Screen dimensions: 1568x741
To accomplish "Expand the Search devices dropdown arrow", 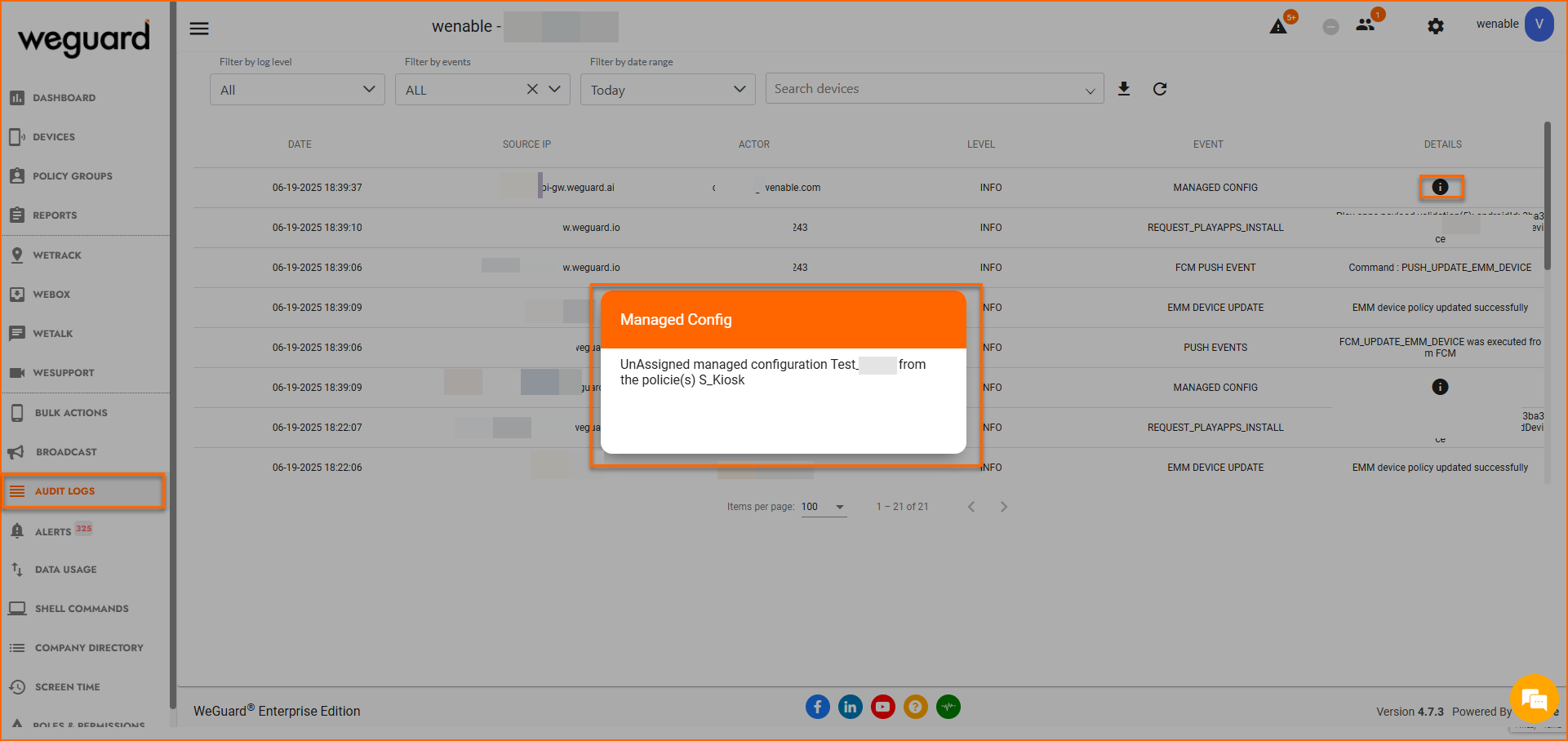I will pyautogui.click(x=1090, y=91).
